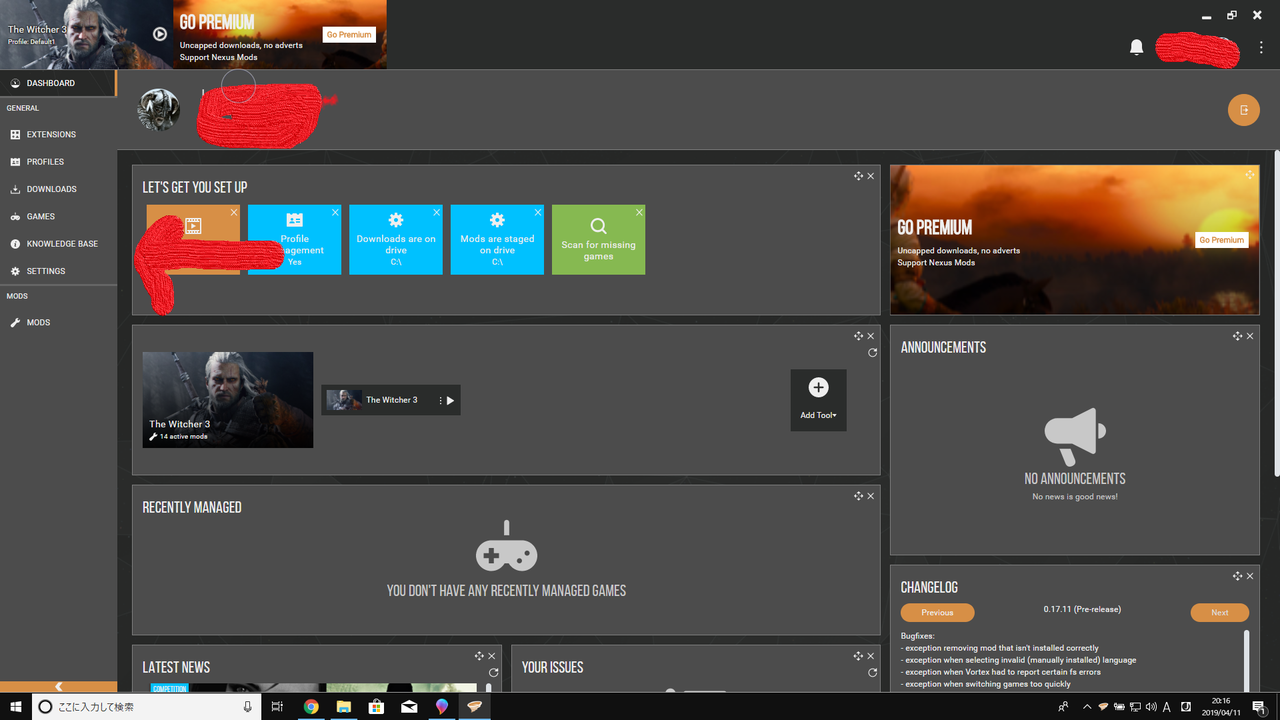Click the move handle on the Changelog widget

pyautogui.click(x=1237, y=576)
